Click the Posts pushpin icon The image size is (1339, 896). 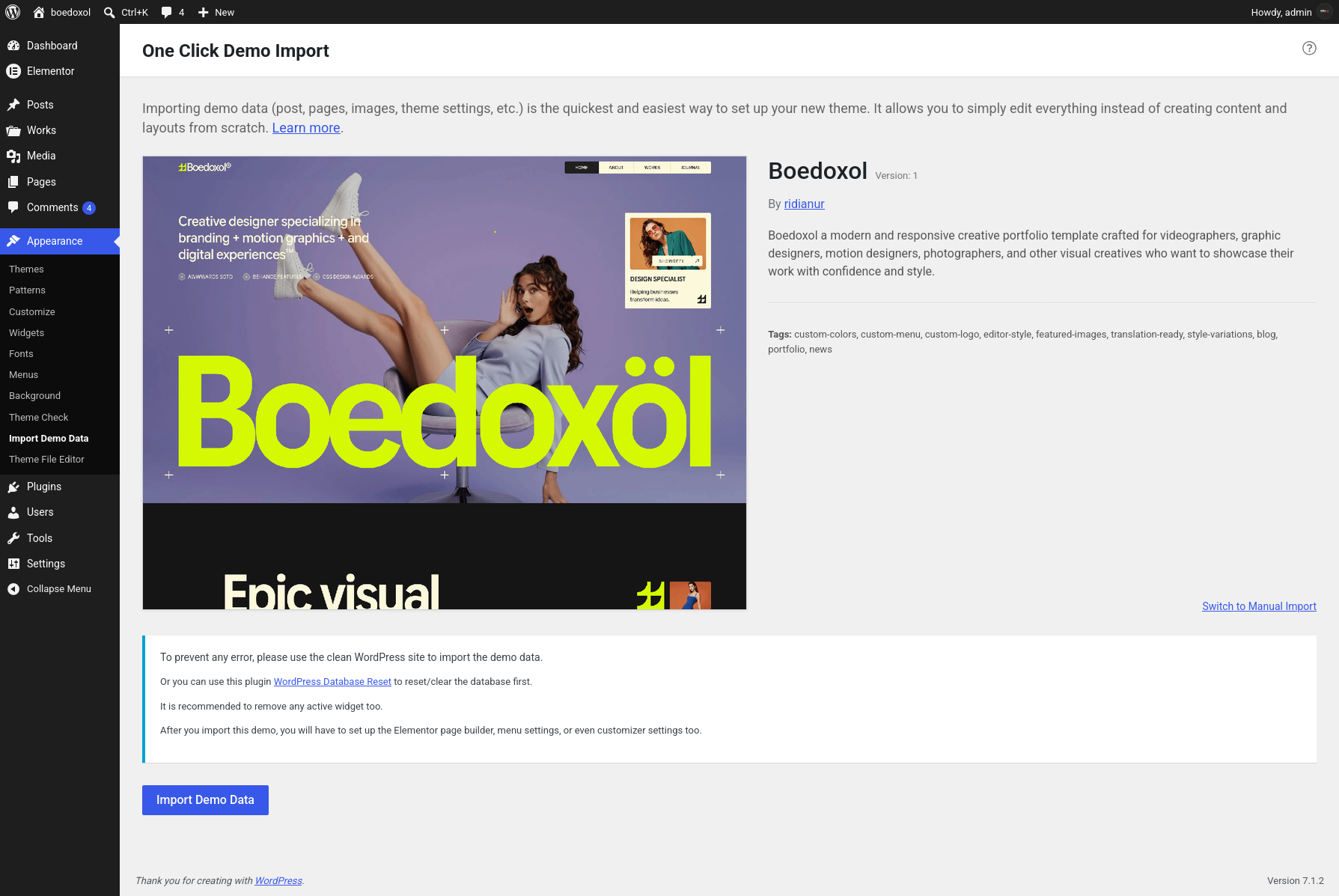coord(13,105)
